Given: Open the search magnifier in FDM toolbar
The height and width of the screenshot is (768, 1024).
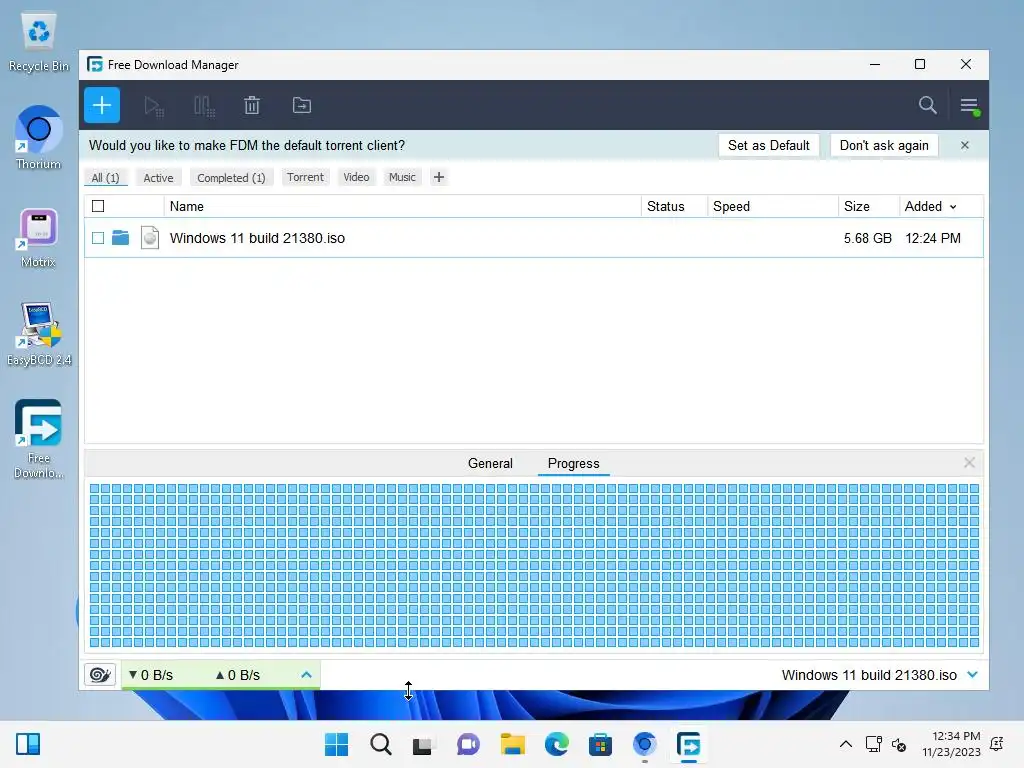Looking at the screenshot, I should pos(927,105).
